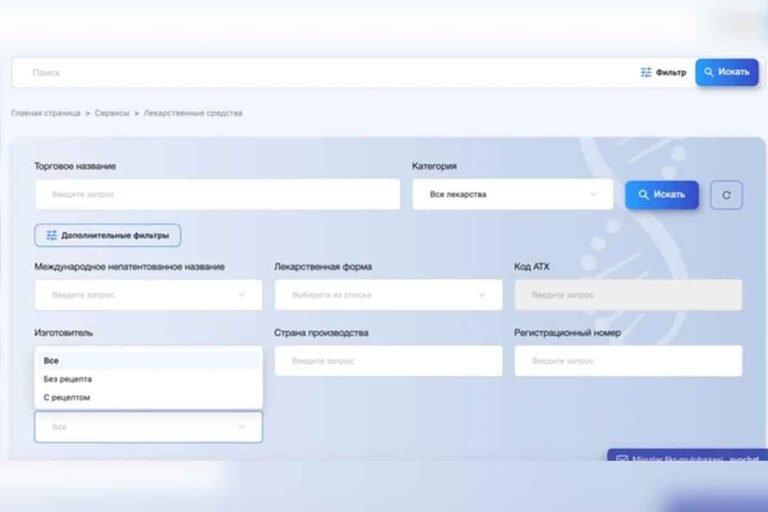The image size is (768, 512).
Task: Choose С рецептом from the dropdown list
Action: tap(67, 397)
